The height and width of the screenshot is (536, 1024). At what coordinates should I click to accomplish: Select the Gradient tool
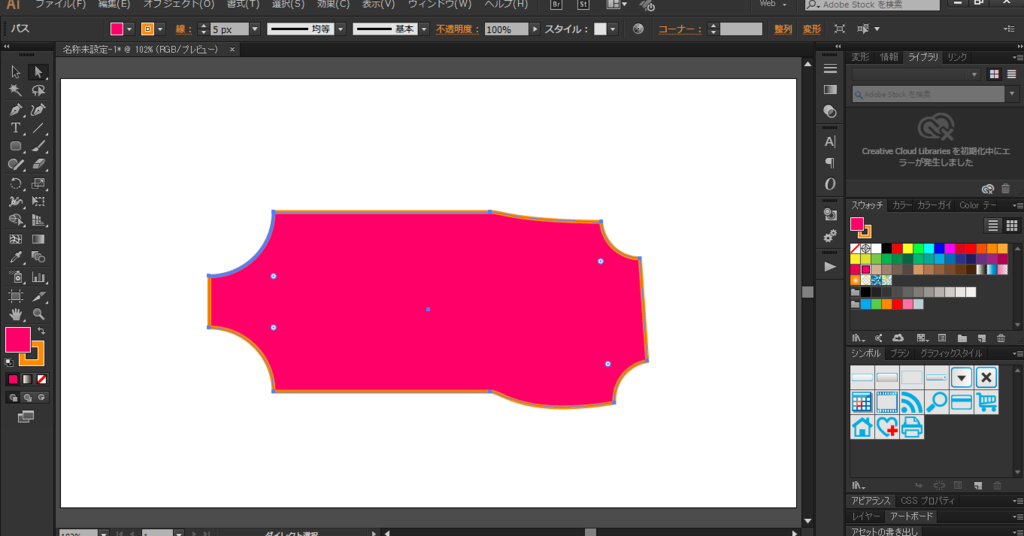[x=38, y=239]
